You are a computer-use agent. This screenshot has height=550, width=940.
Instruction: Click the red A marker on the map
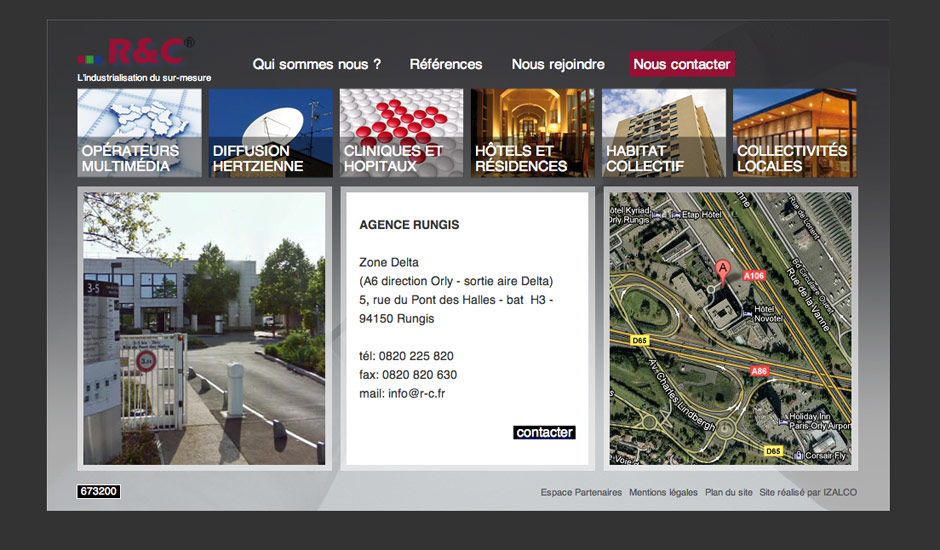pos(722,268)
